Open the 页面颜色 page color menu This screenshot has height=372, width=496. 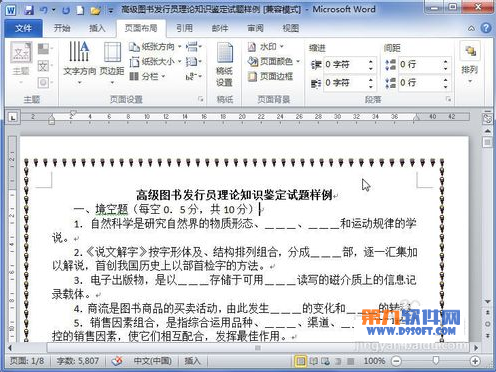point(274,61)
